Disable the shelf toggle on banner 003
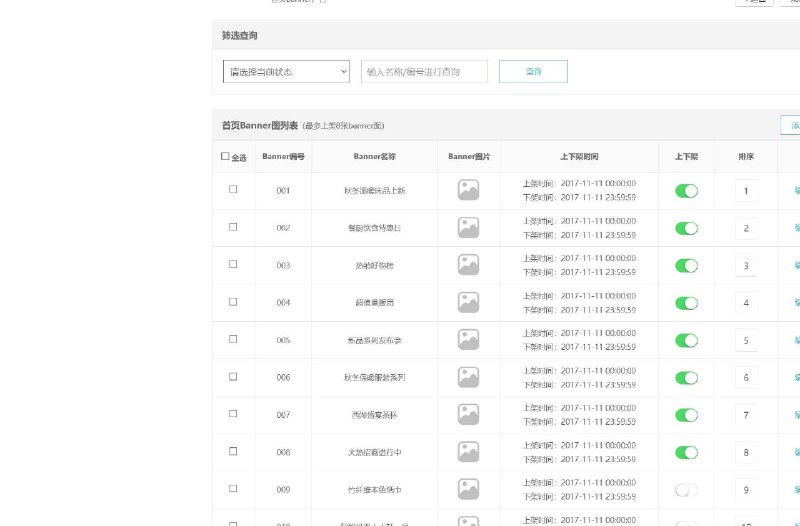 (x=686, y=266)
